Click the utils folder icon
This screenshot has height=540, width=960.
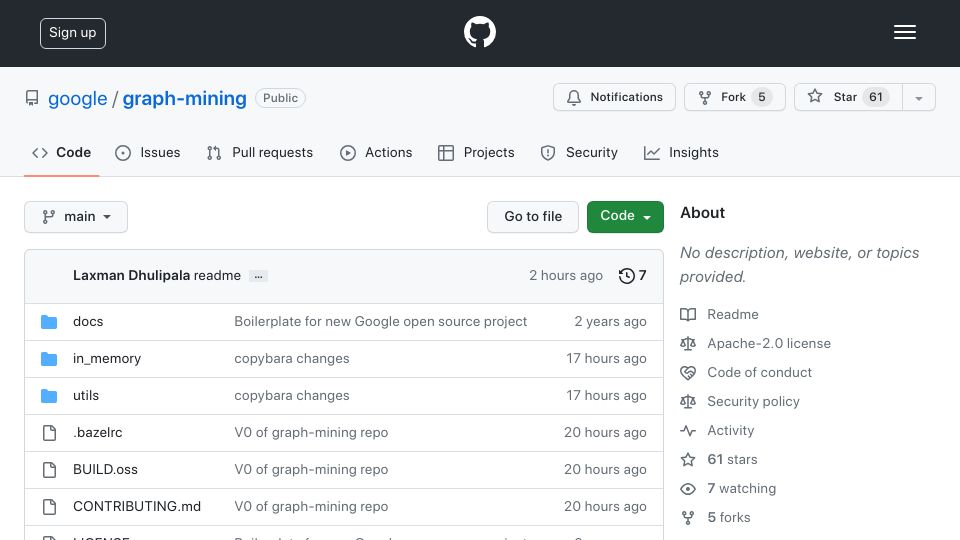pyautogui.click(x=49, y=396)
